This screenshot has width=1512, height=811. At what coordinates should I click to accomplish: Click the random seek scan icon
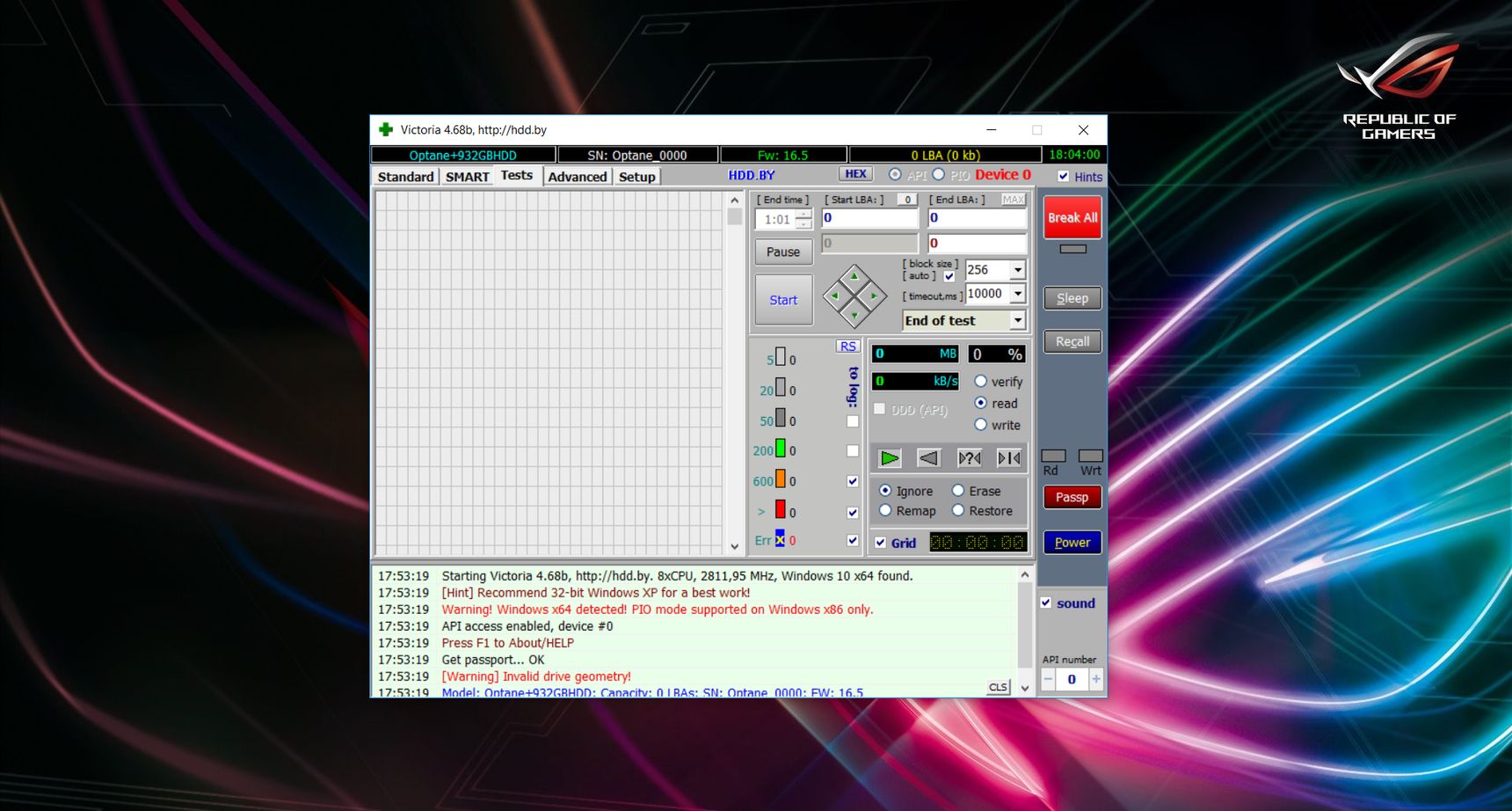tap(969, 458)
